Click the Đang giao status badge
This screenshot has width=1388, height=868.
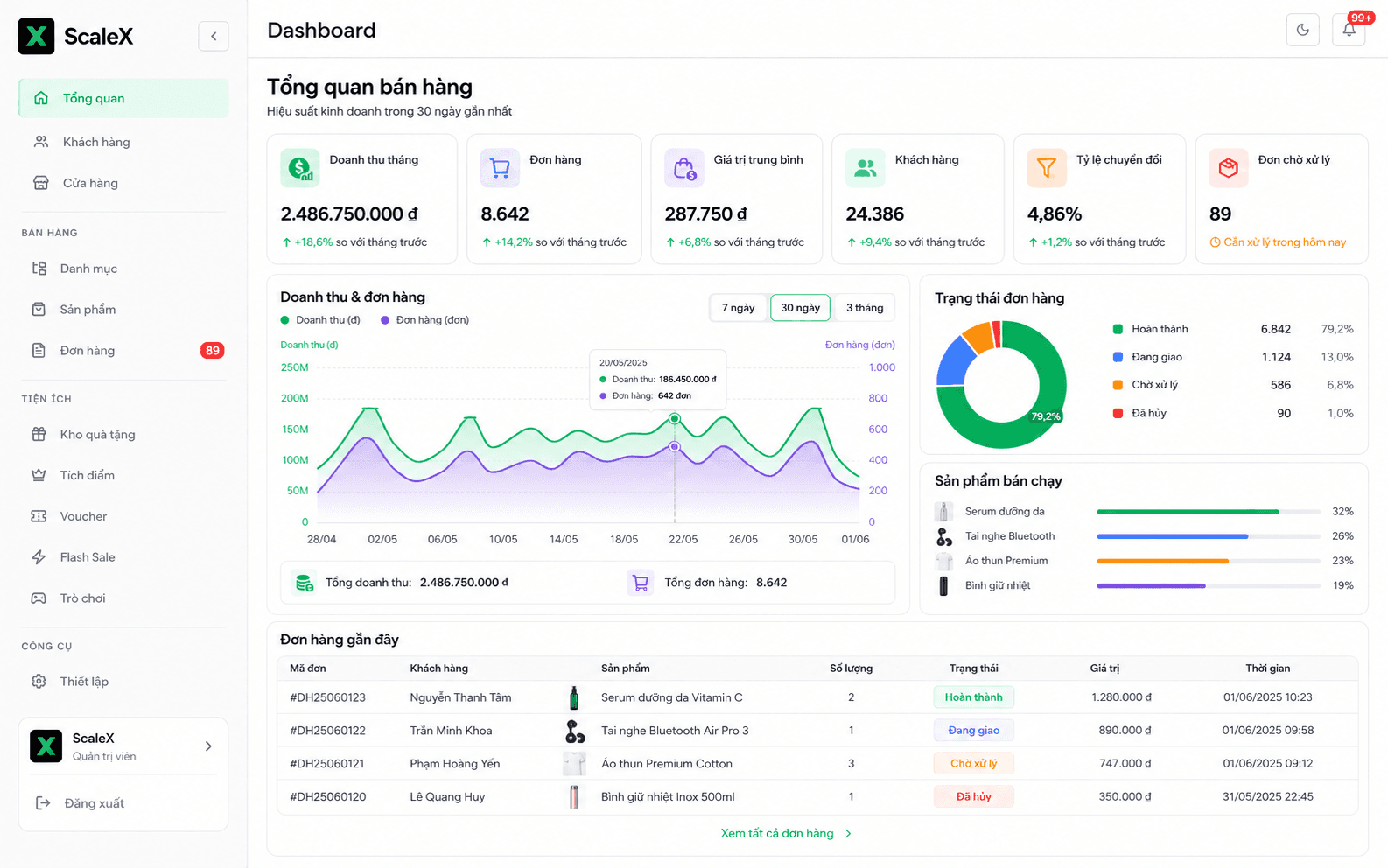coord(973,731)
